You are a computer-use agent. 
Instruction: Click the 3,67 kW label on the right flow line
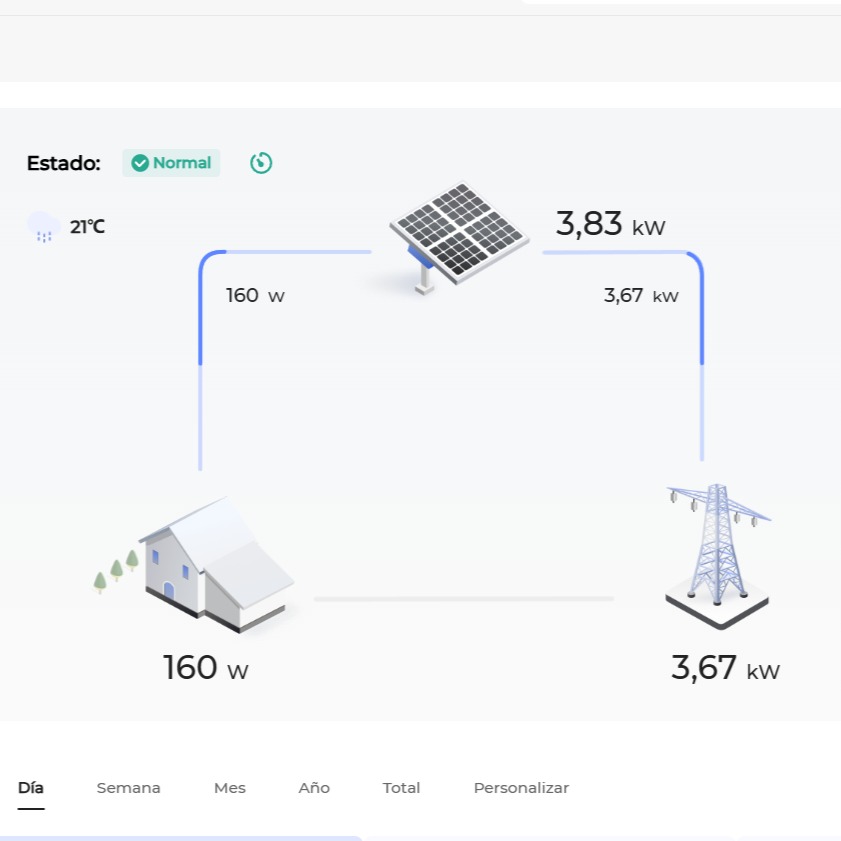point(640,296)
